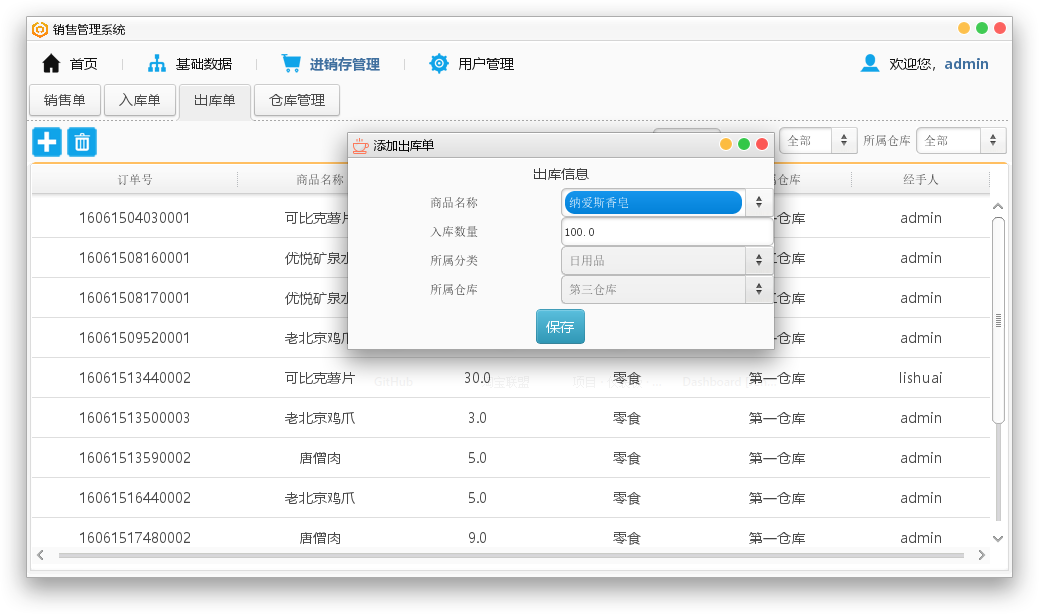The height and width of the screenshot is (614, 1039).
Task: Click the 3.0 quantity cell
Action: 477,418
